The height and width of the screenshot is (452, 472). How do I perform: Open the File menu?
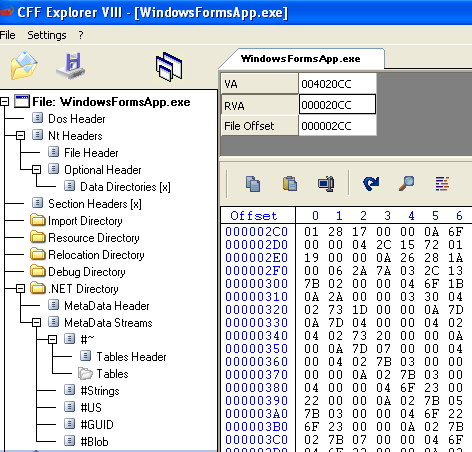coord(7,35)
